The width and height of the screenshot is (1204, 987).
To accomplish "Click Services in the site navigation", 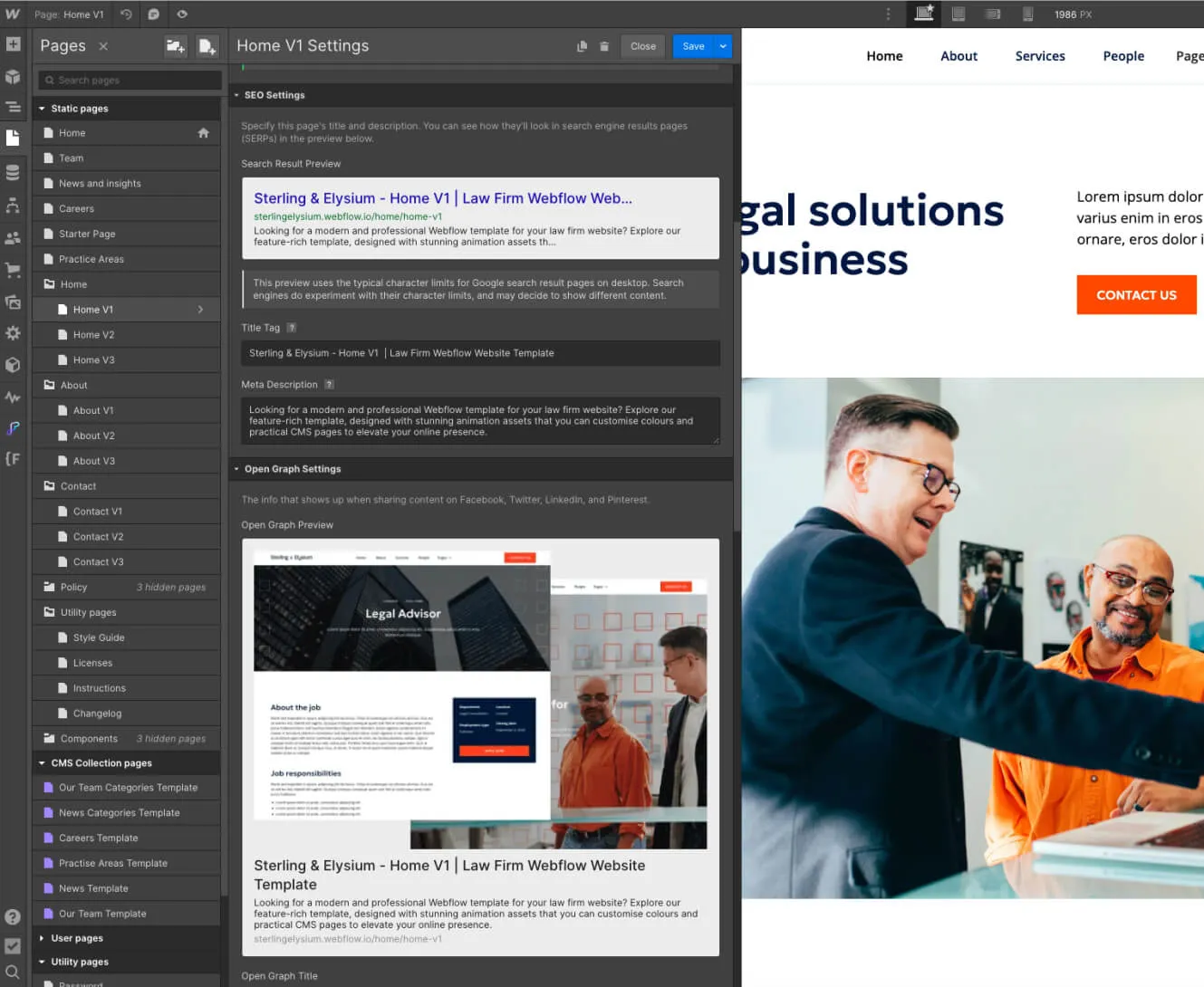I will tap(1040, 56).
